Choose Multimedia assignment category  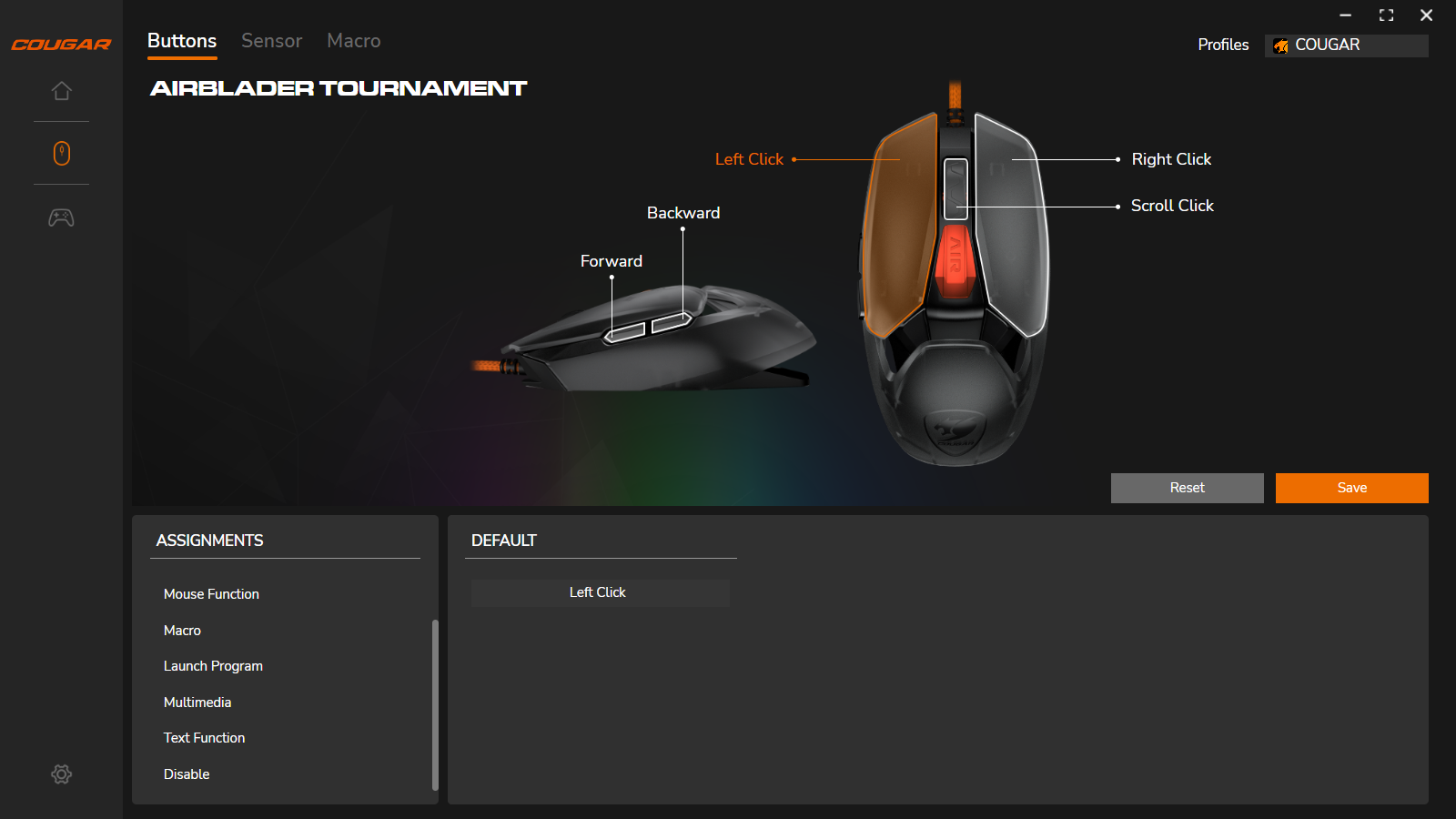point(197,703)
